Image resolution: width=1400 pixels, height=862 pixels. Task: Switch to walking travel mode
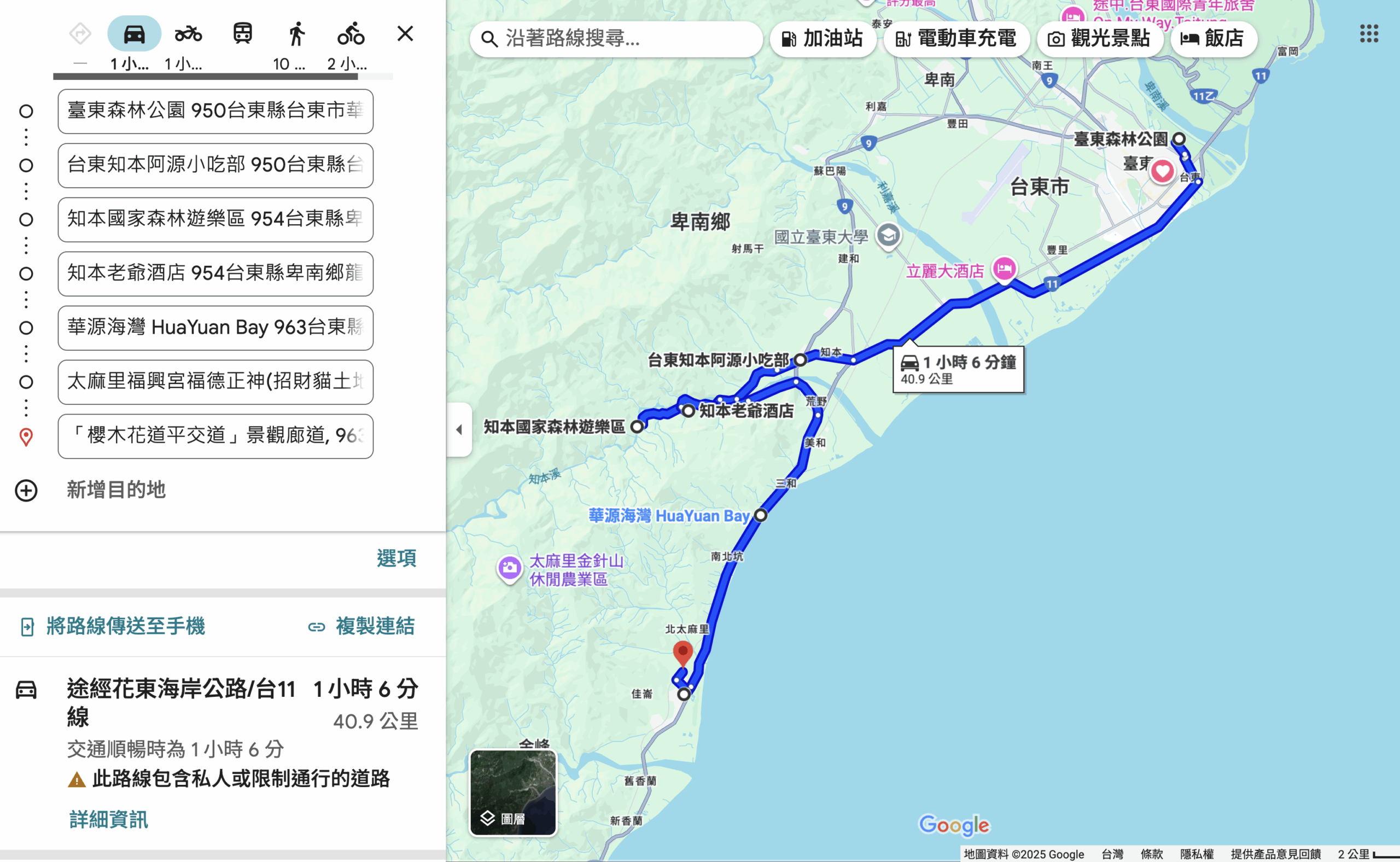[296, 33]
